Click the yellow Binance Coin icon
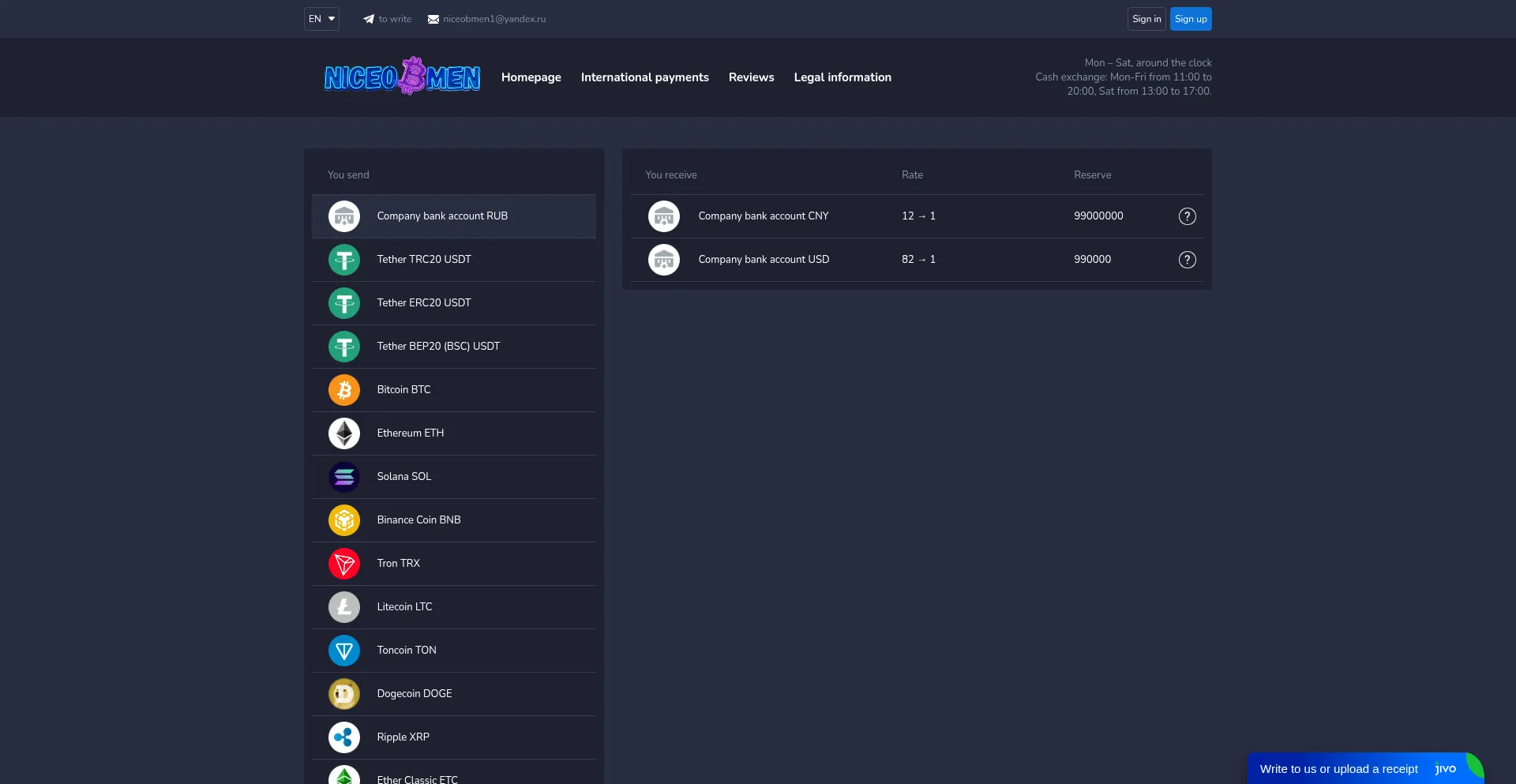 344,520
